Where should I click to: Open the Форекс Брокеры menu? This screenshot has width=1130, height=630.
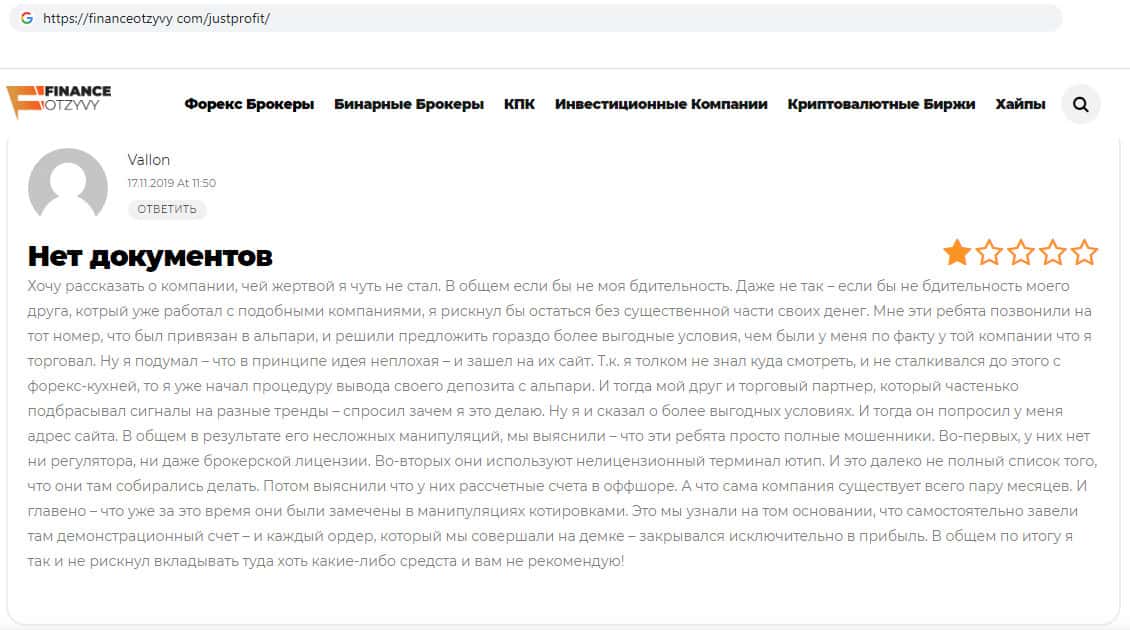tap(249, 104)
